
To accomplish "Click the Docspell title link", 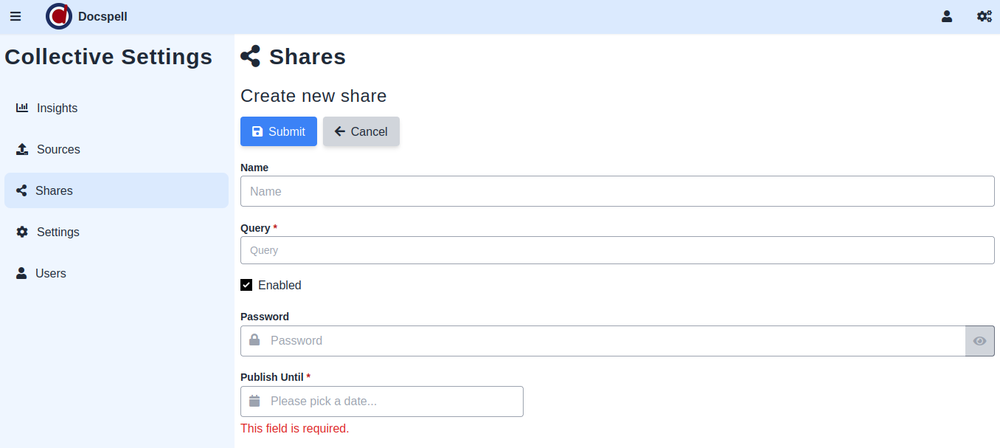I will [x=102, y=16].
